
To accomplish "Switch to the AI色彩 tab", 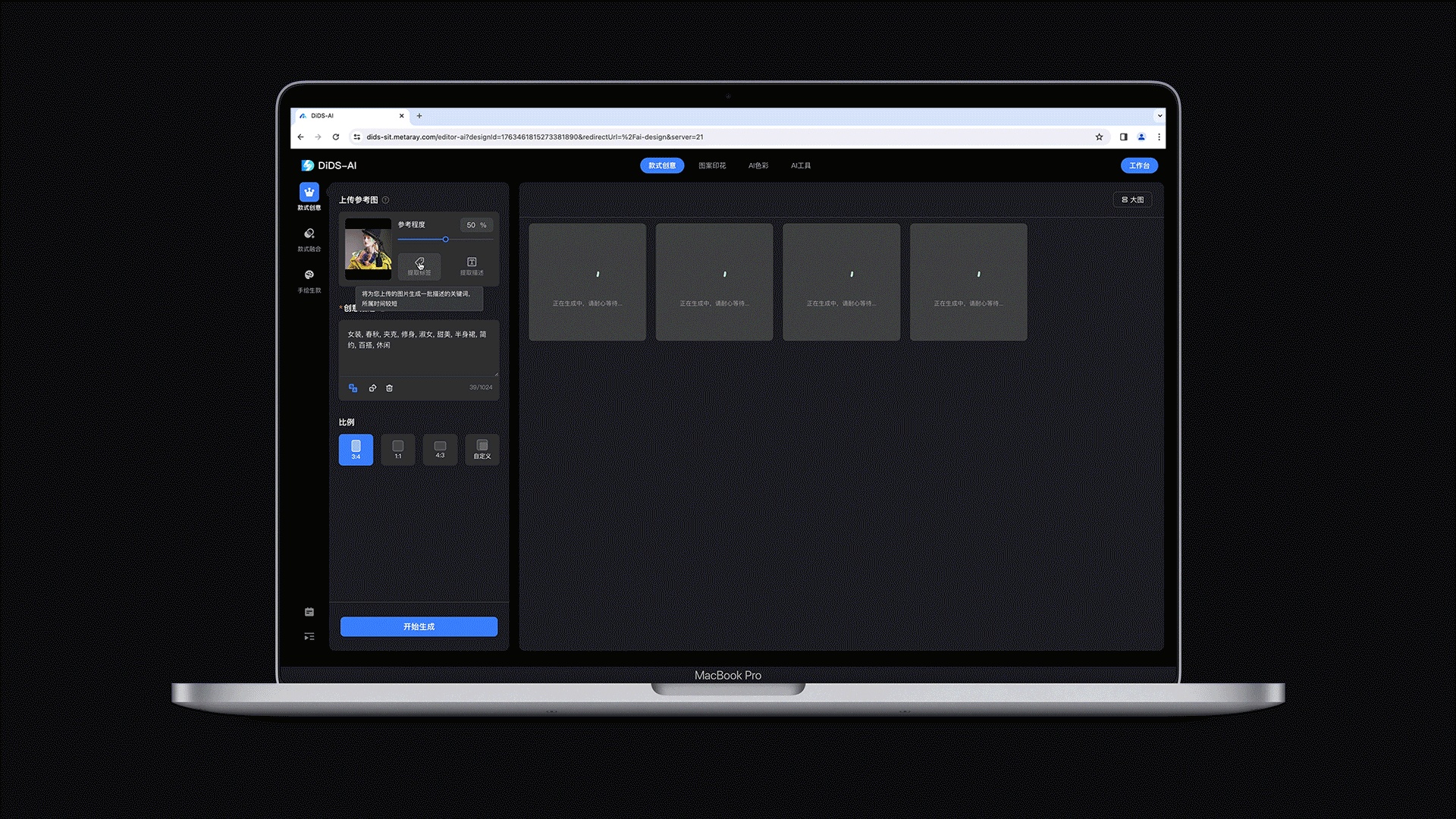I will (758, 165).
